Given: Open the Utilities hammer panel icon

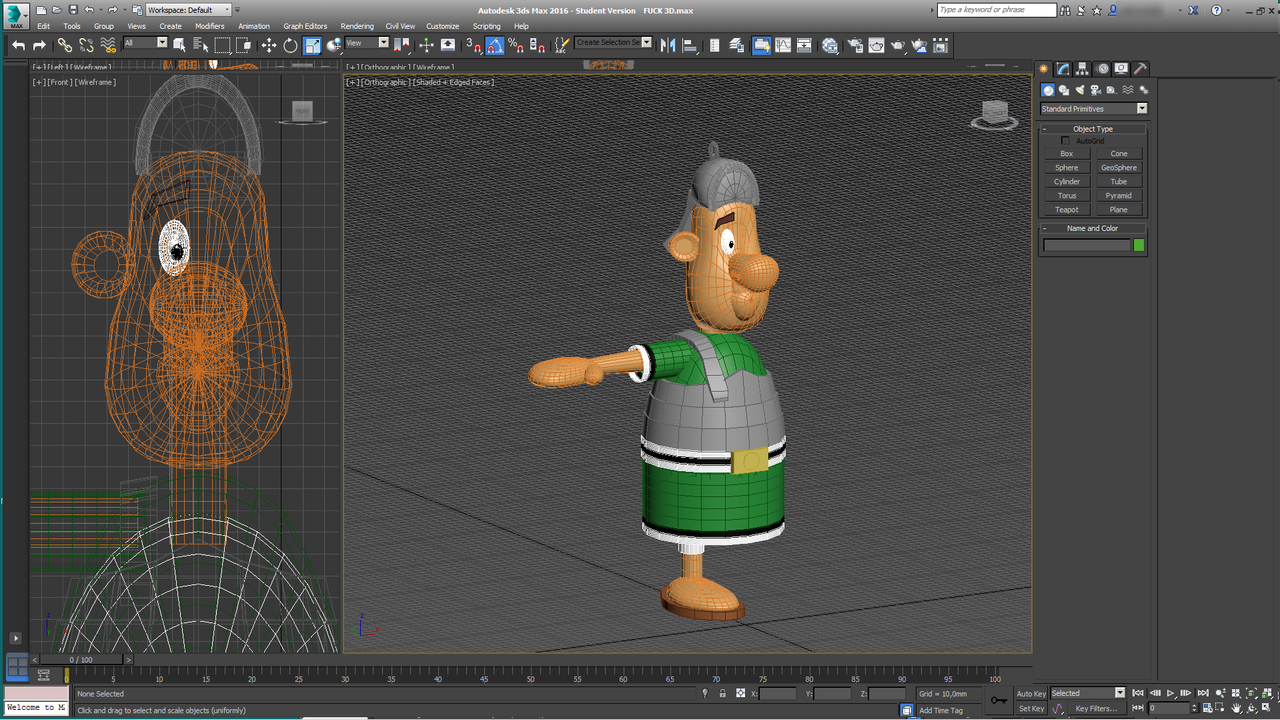Looking at the screenshot, I should [1140, 69].
